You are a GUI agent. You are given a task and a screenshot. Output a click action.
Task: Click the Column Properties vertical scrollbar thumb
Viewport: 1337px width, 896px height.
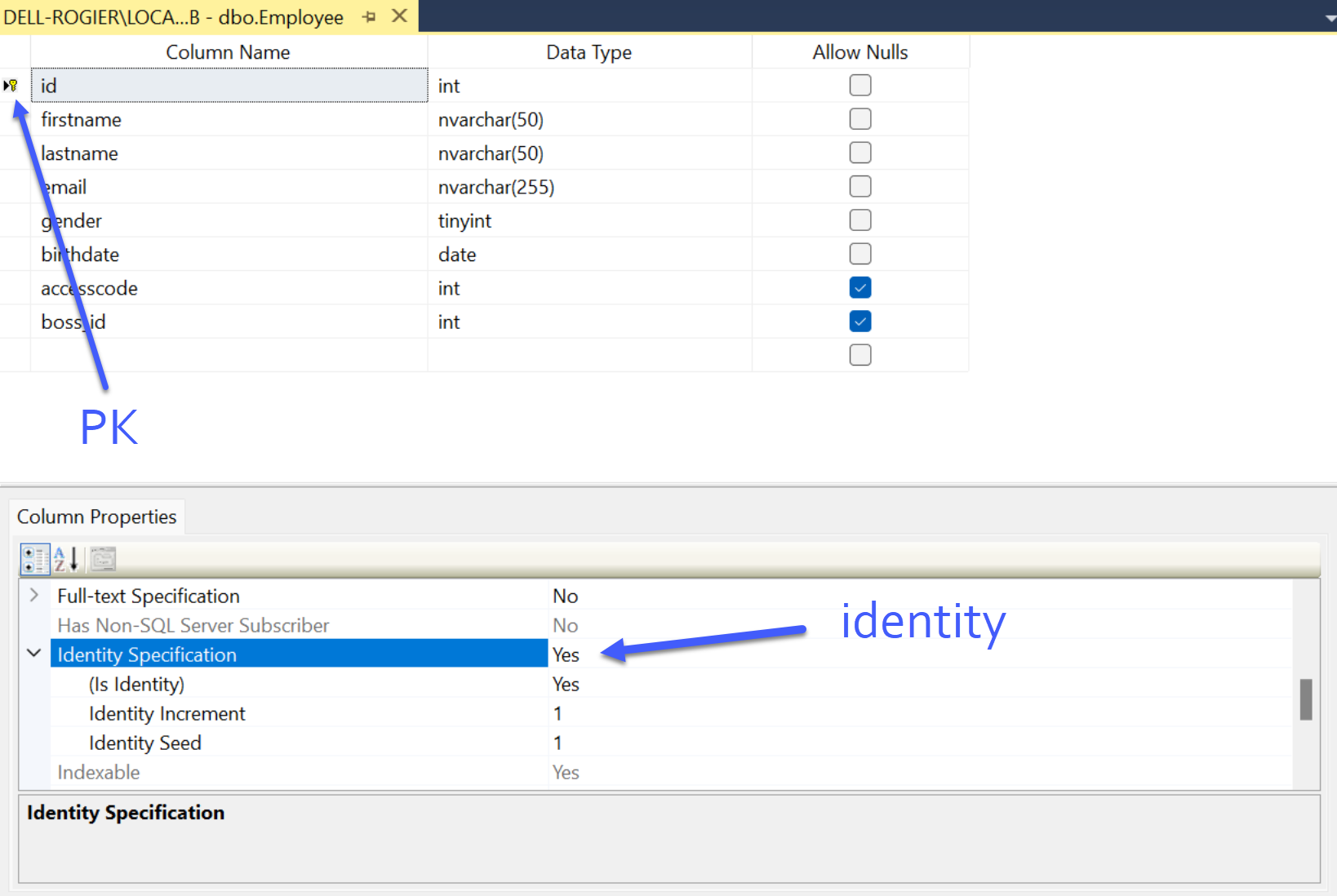click(x=1305, y=699)
